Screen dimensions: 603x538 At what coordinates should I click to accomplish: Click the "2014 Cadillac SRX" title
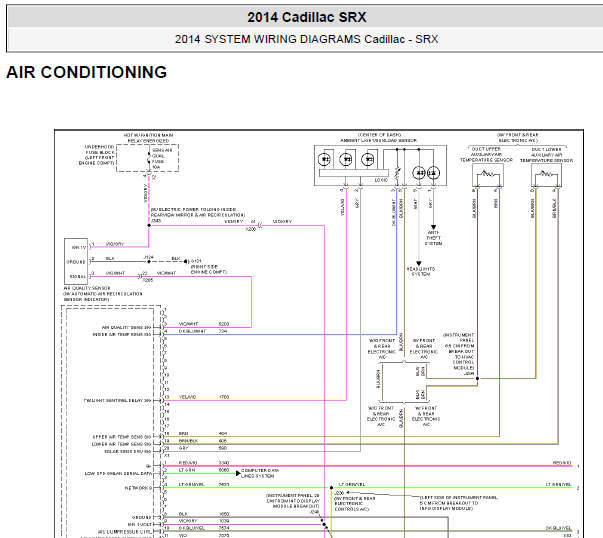(306, 17)
